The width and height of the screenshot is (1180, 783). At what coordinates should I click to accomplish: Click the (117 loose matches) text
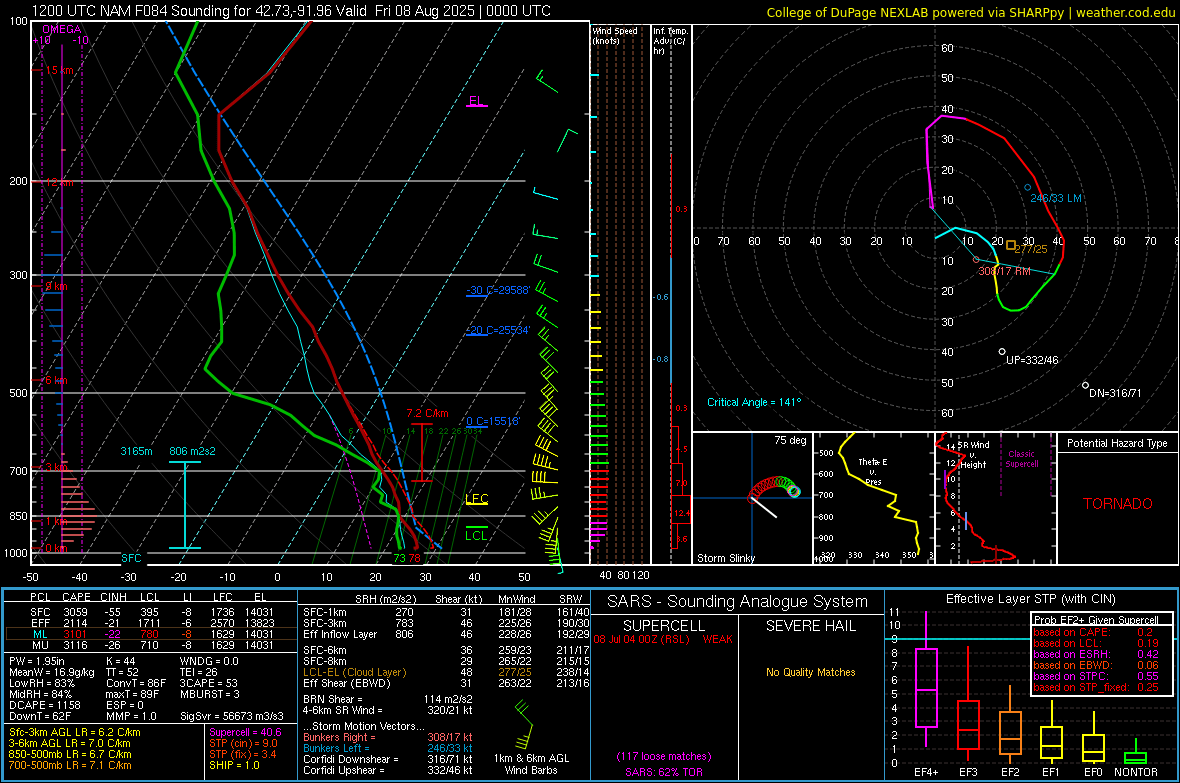(664, 757)
